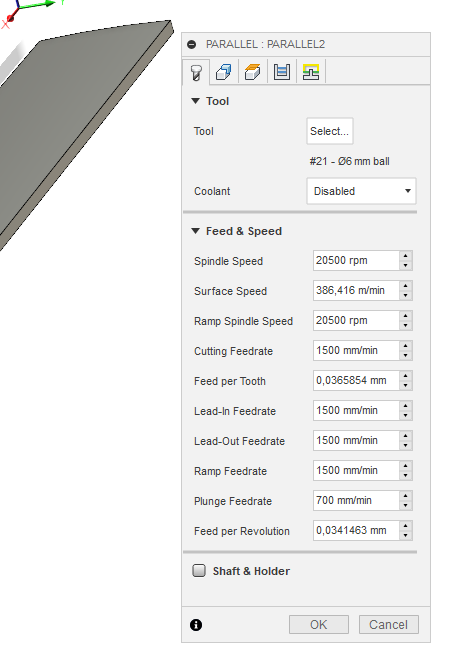Open the Tool tab icon
The width and height of the screenshot is (454, 667).
click(196, 72)
